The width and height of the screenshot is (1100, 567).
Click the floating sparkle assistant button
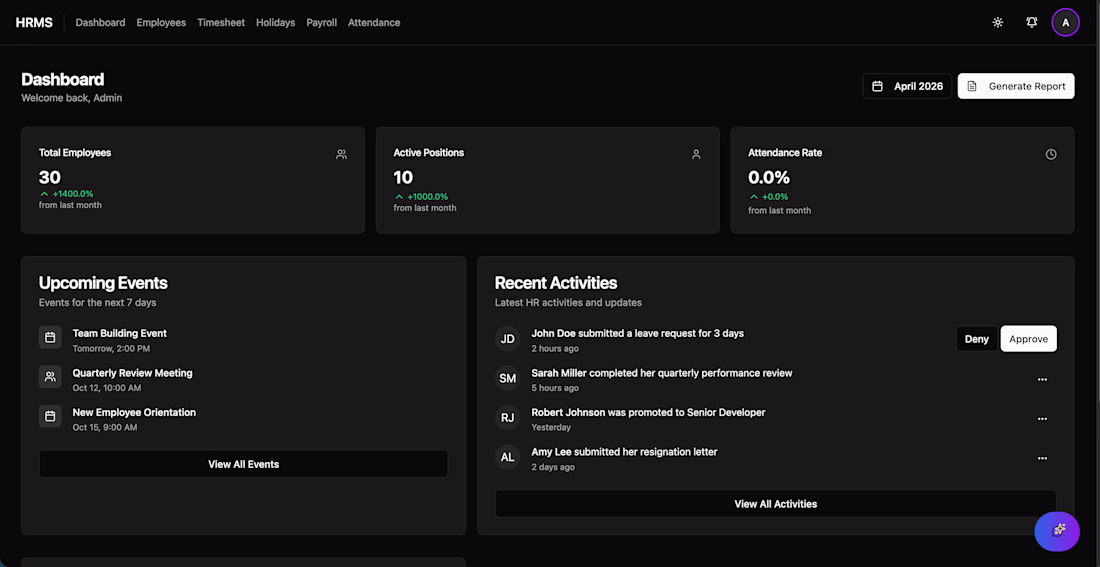[x=1057, y=531]
